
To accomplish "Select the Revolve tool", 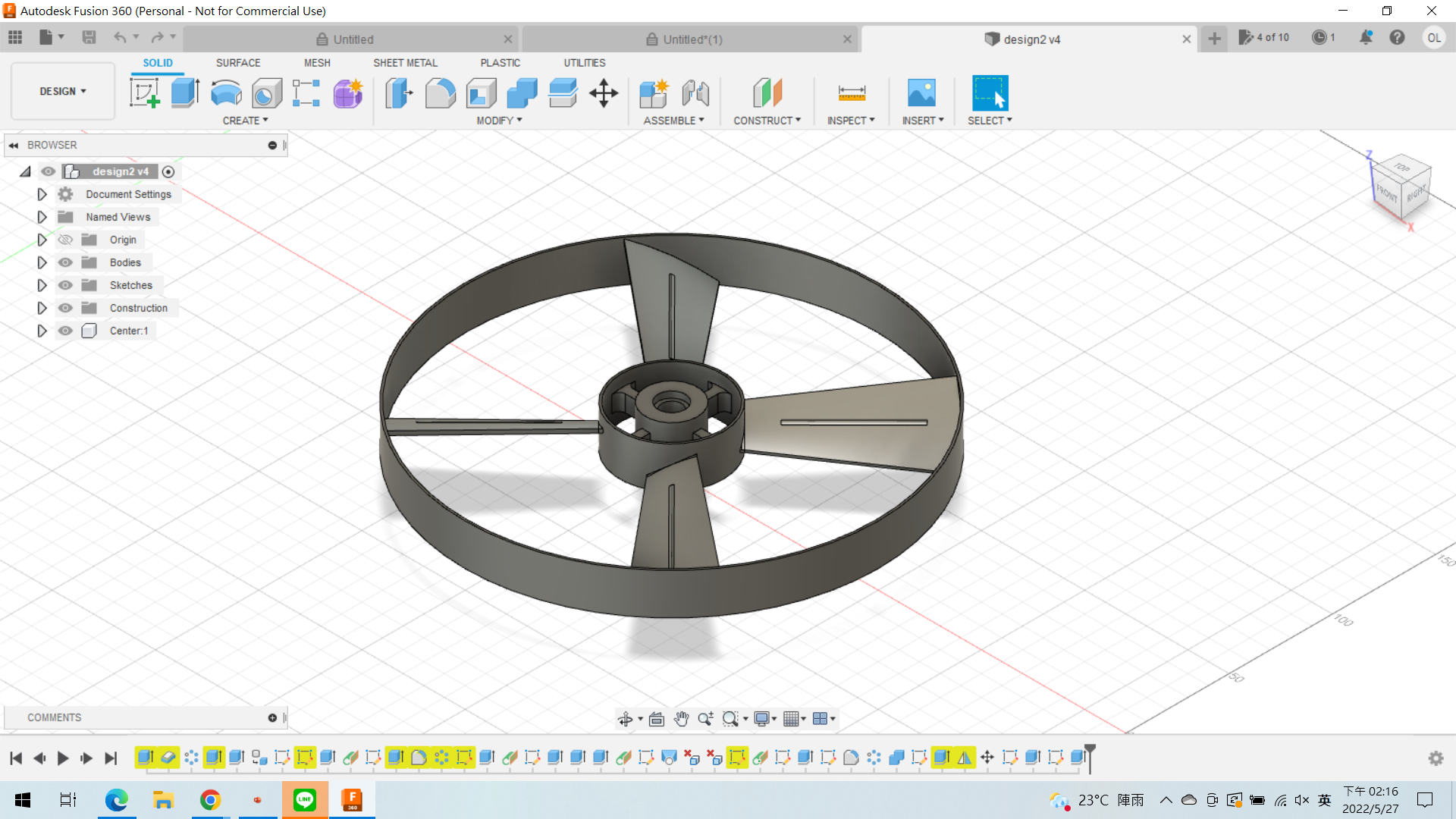I will click(226, 93).
